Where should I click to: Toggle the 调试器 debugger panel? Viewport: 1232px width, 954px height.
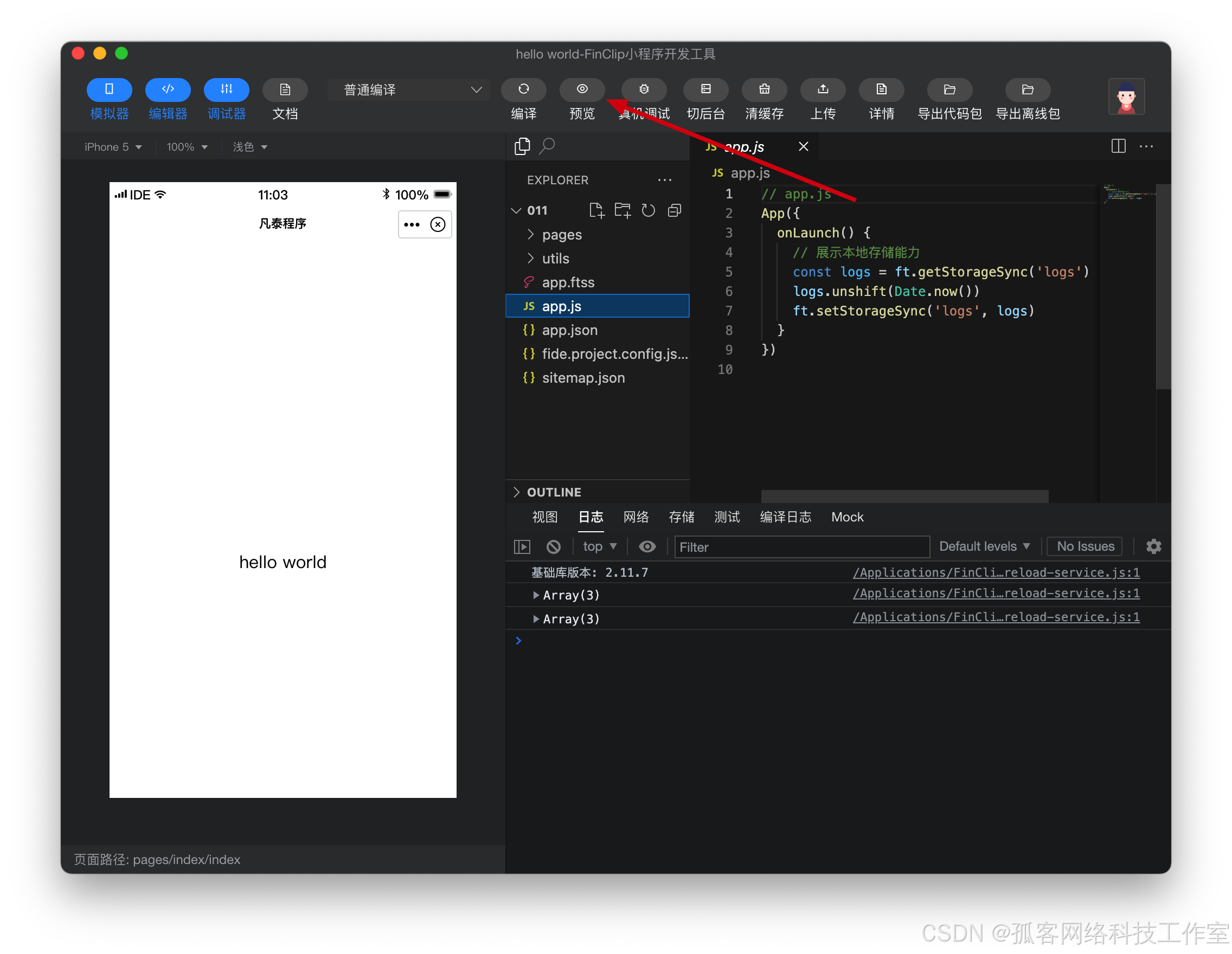226,89
